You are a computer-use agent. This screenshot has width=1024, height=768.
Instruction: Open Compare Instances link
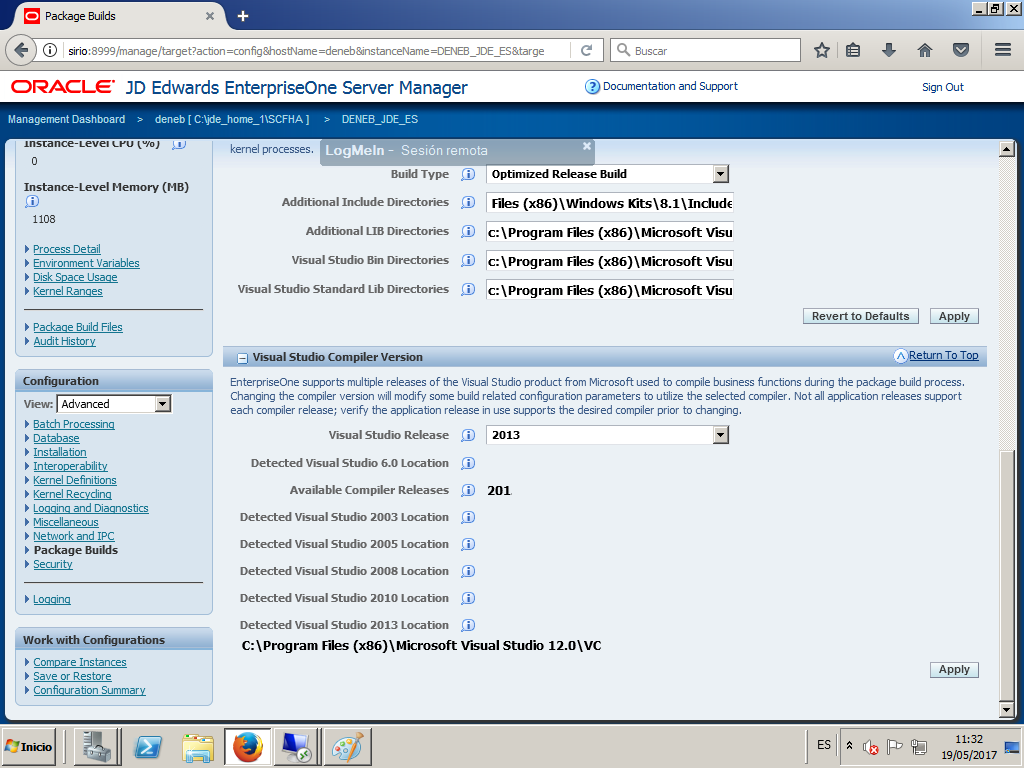click(80, 662)
